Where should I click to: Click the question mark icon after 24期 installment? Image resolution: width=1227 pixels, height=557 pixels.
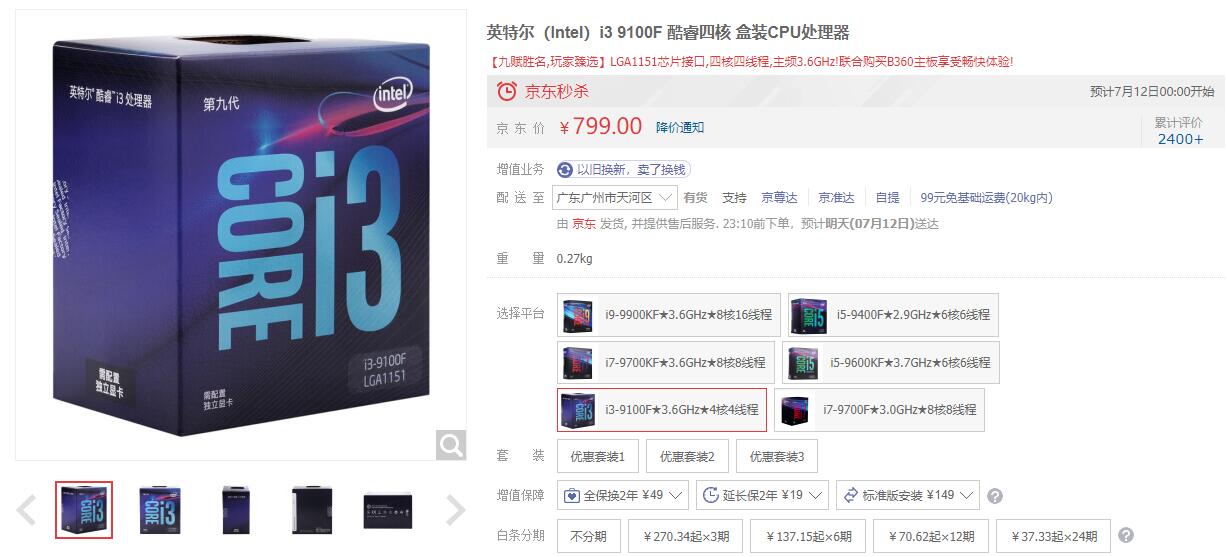pyautogui.click(x=1126, y=535)
